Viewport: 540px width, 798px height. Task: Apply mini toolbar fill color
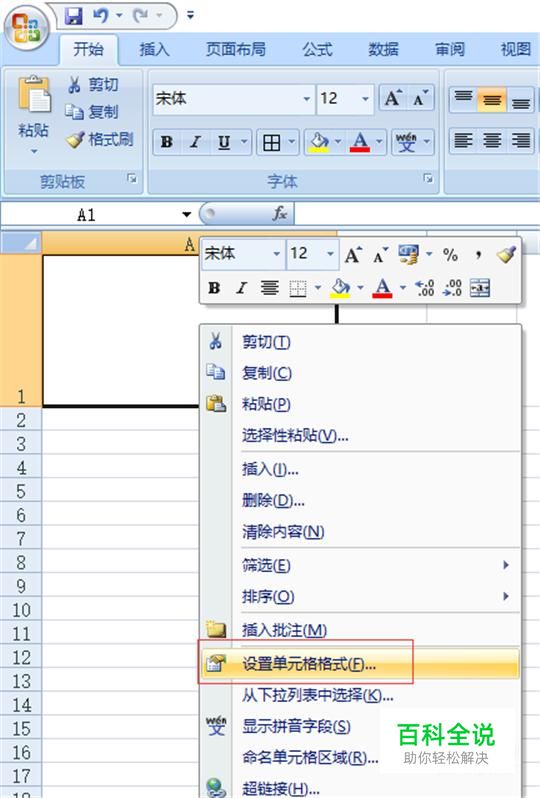pyautogui.click(x=340, y=288)
